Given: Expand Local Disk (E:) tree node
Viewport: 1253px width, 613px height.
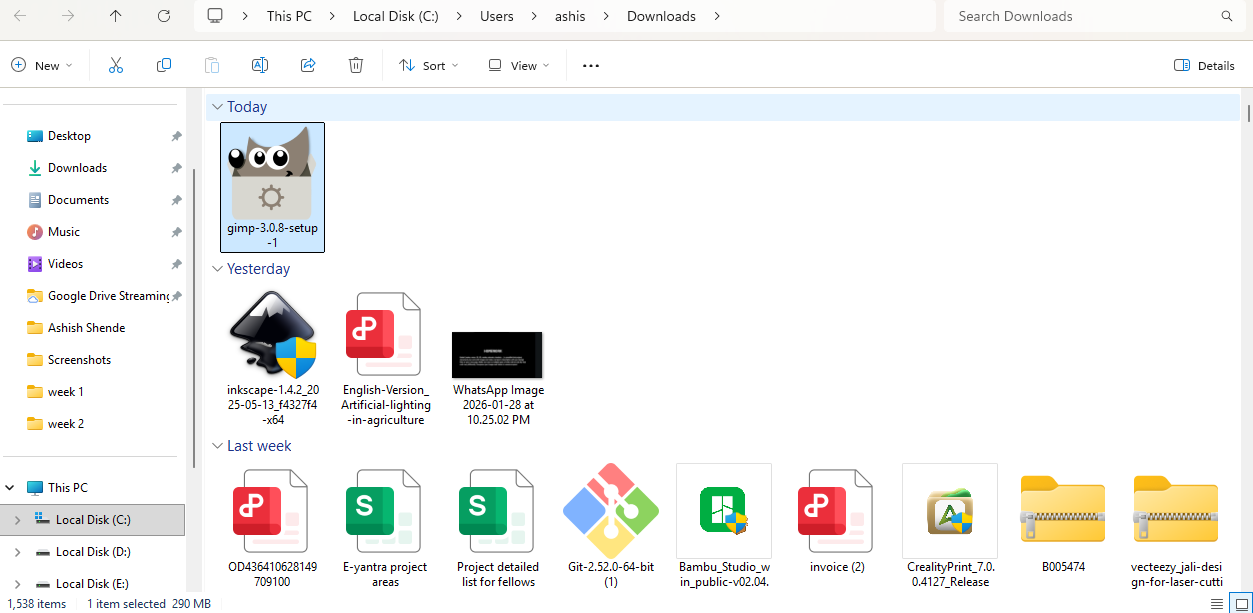Looking at the screenshot, I should point(17,584).
